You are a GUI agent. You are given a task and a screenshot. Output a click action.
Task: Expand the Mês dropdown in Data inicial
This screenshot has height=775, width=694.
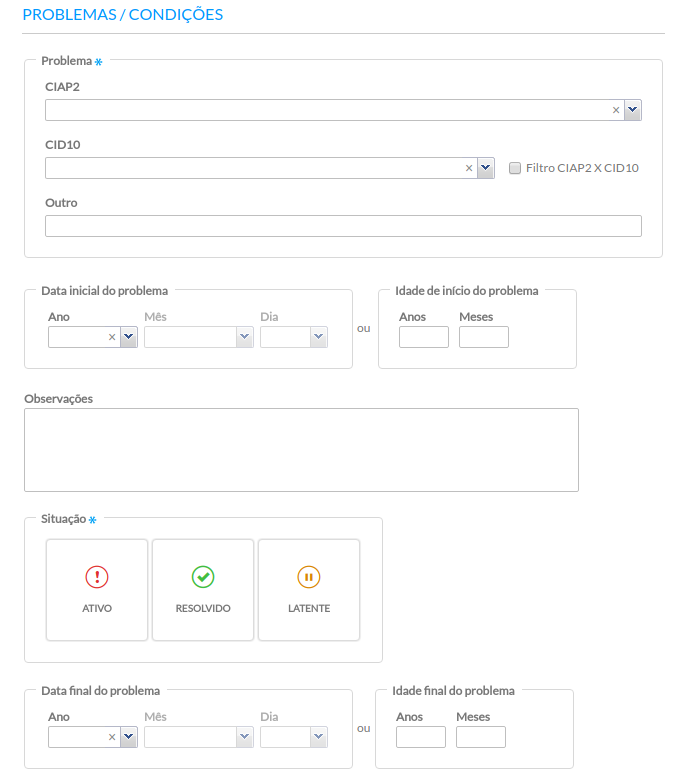tap(245, 337)
